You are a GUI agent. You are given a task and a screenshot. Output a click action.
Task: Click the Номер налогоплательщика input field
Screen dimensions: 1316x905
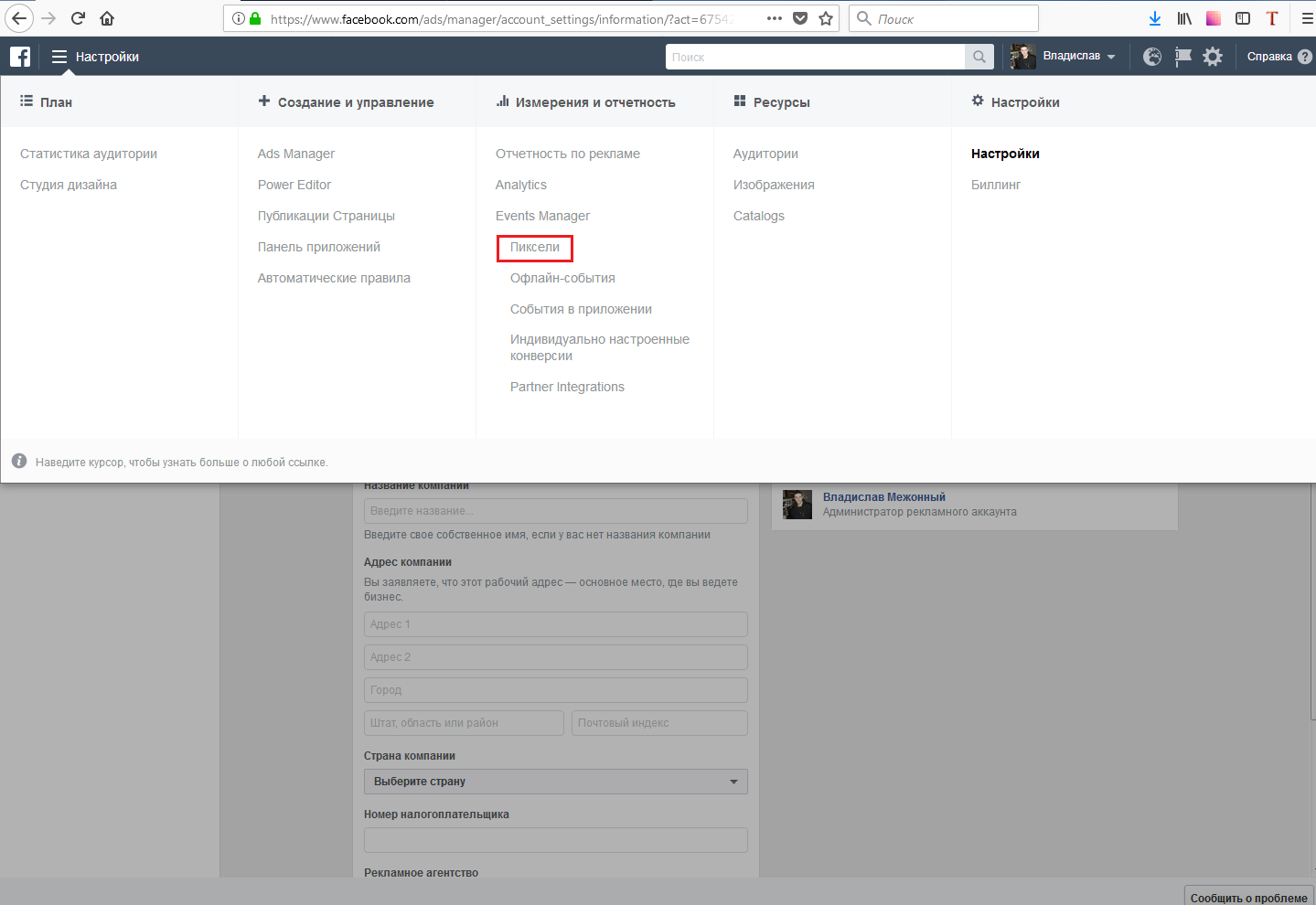click(x=556, y=840)
